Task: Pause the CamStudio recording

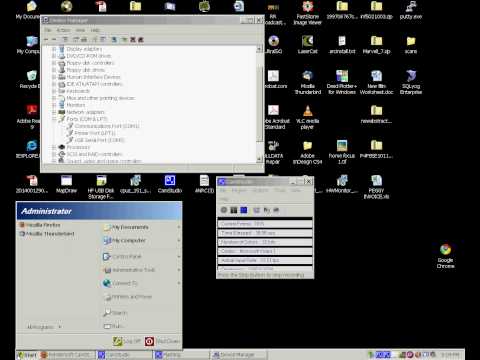Action: [234, 210]
